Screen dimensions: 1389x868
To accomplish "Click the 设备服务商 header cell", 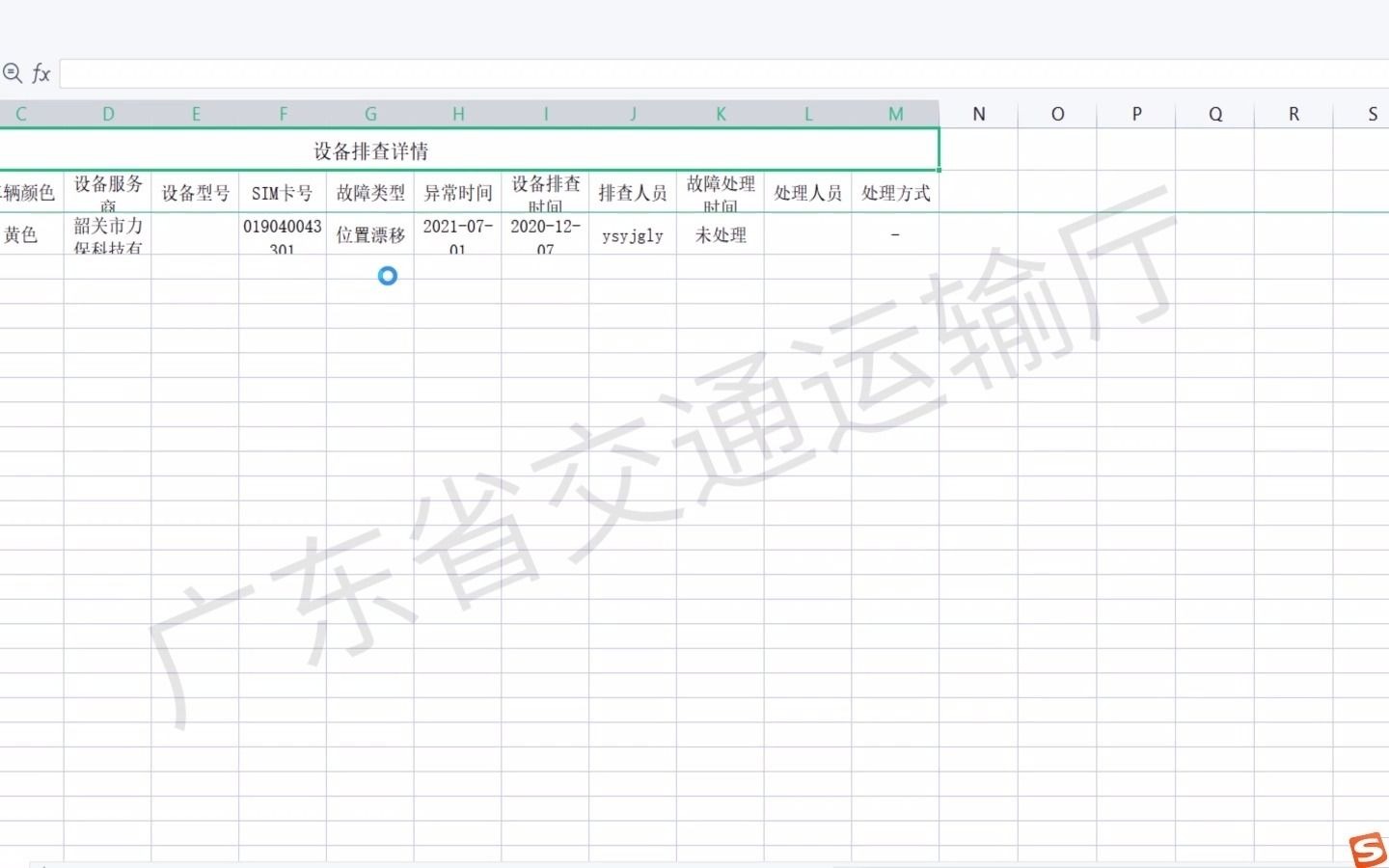I will 108,193.
